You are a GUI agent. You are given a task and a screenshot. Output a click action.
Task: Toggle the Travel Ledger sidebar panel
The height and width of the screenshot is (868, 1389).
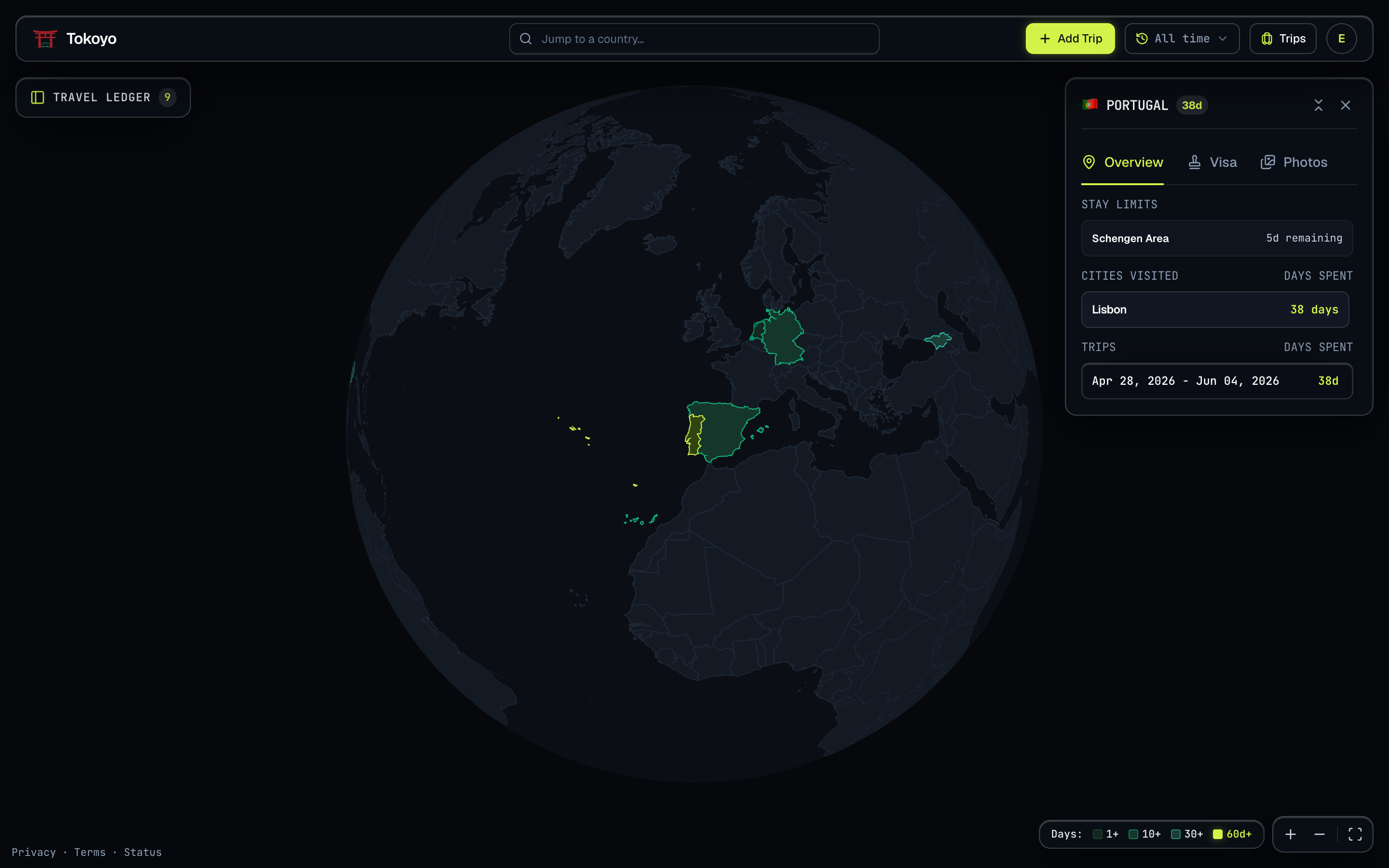pyautogui.click(x=103, y=97)
